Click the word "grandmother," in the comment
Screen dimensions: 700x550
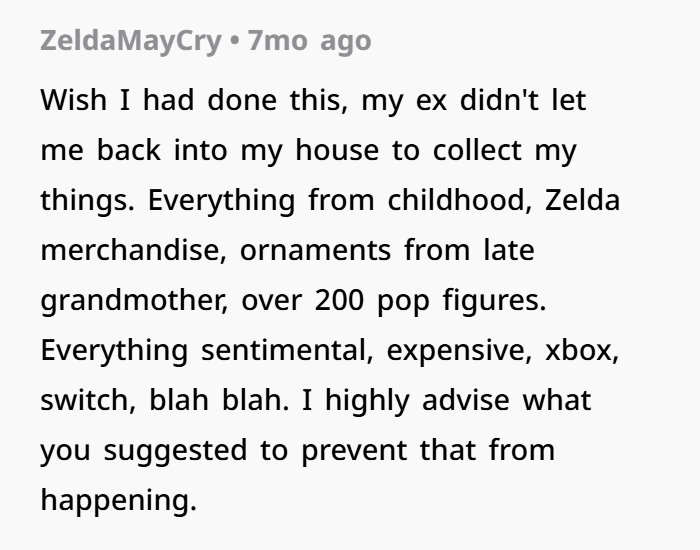click(x=134, y=300)
